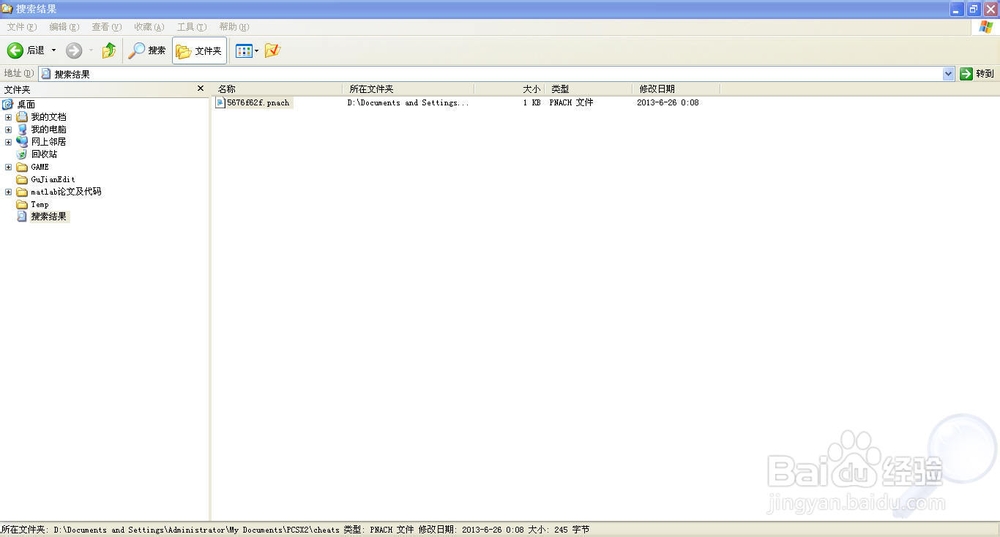Select the GAME folder
Image resolution: width=1000 pixels, height=537 pixels.
tap(40, 167)
